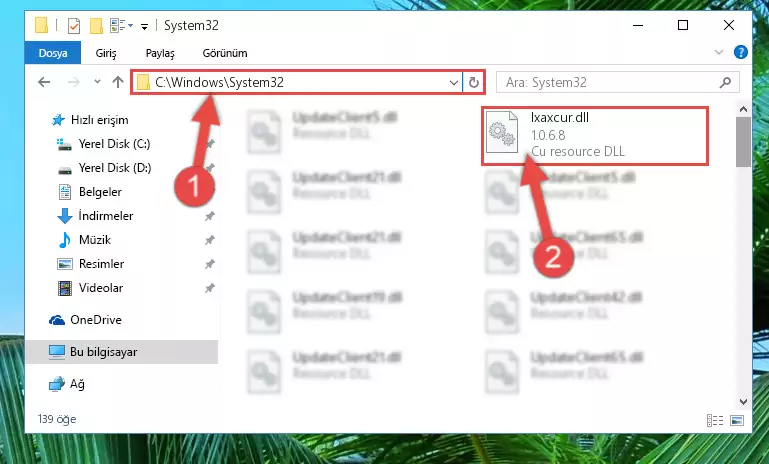Click the vertical scrollbar down arrow
The height and width of the screenshot is (464, 769).
coord(743,402)
